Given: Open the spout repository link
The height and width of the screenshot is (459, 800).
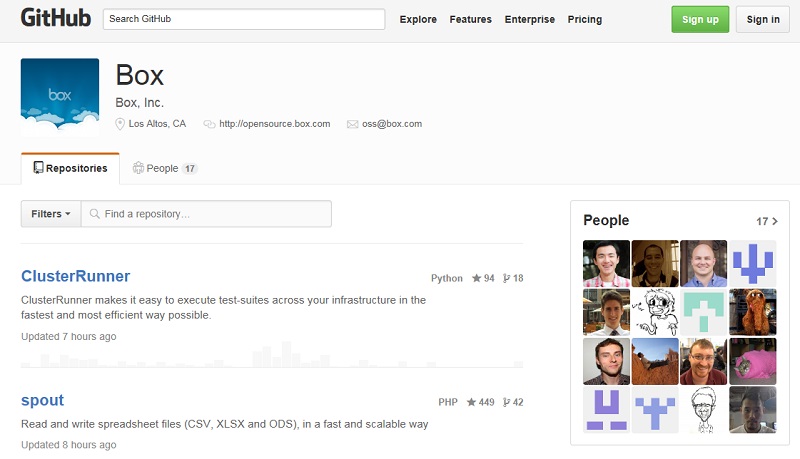Looking at the screenshot, I should 42,400.
